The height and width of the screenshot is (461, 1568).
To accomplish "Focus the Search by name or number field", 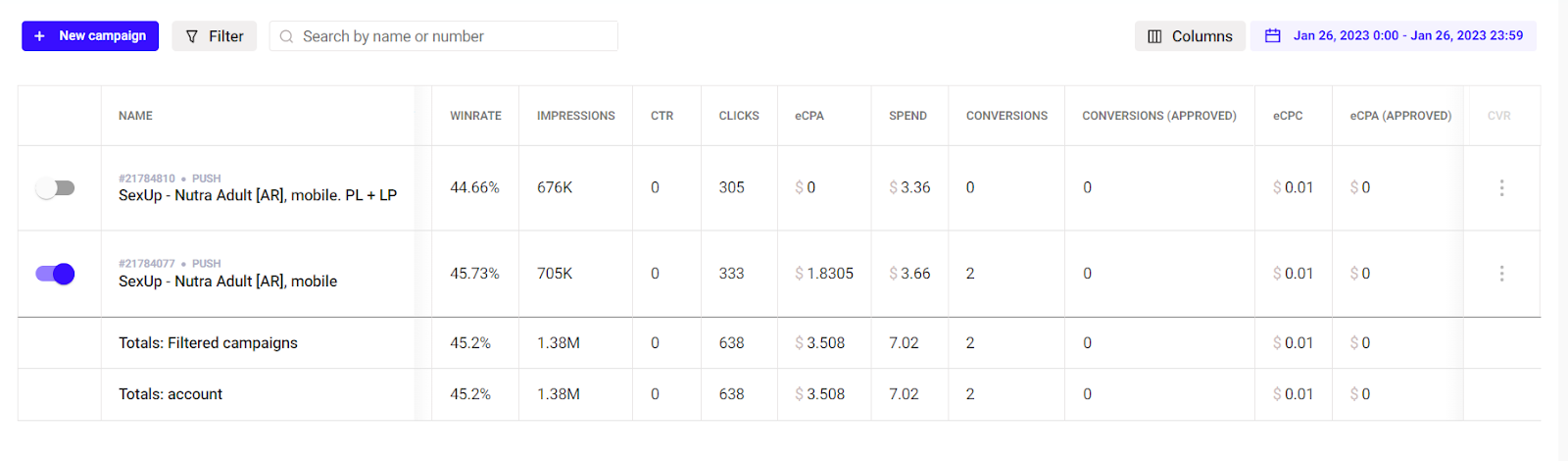I will click(443, 36).
